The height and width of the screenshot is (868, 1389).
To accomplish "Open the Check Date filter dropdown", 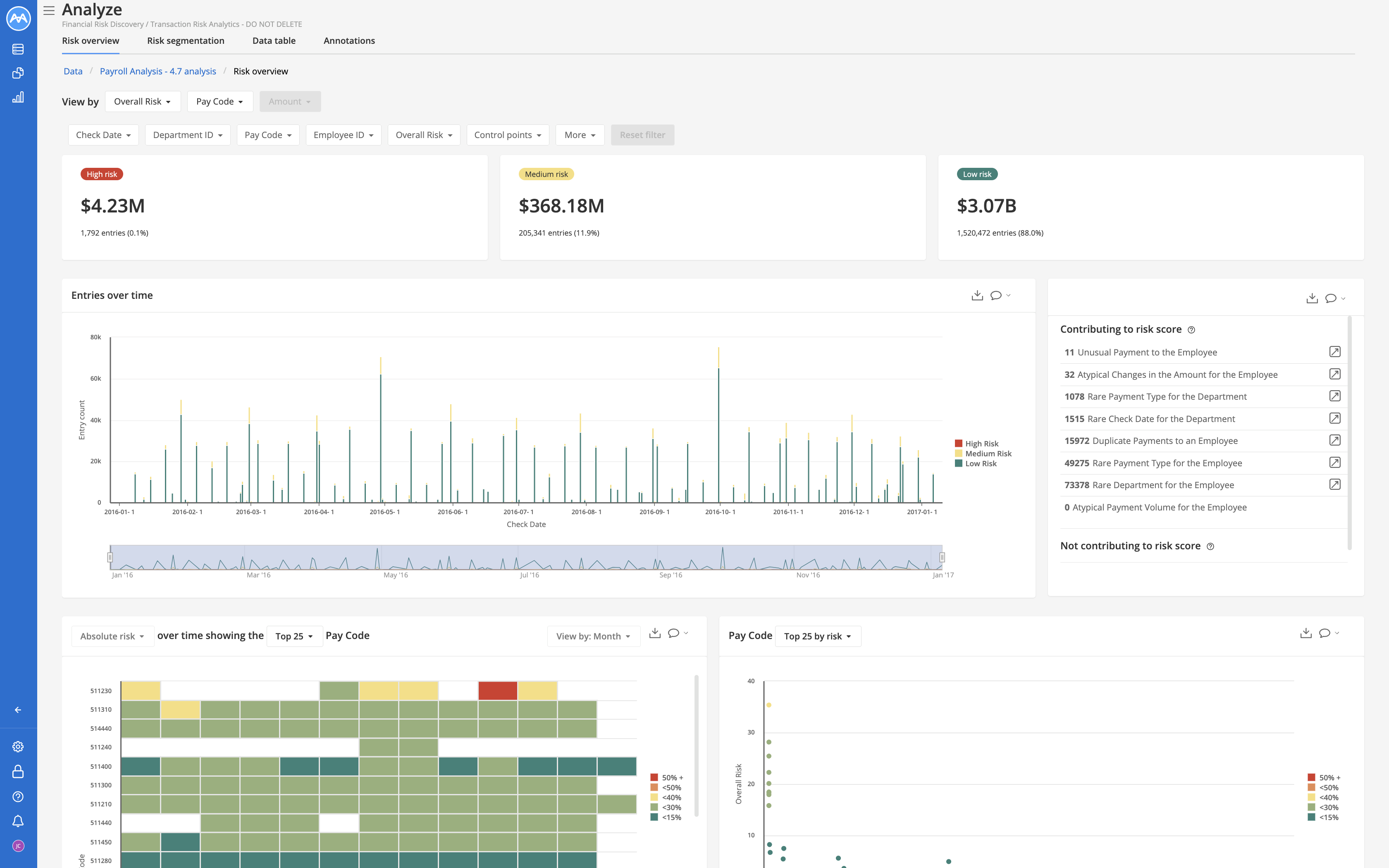I will [103, 134].
